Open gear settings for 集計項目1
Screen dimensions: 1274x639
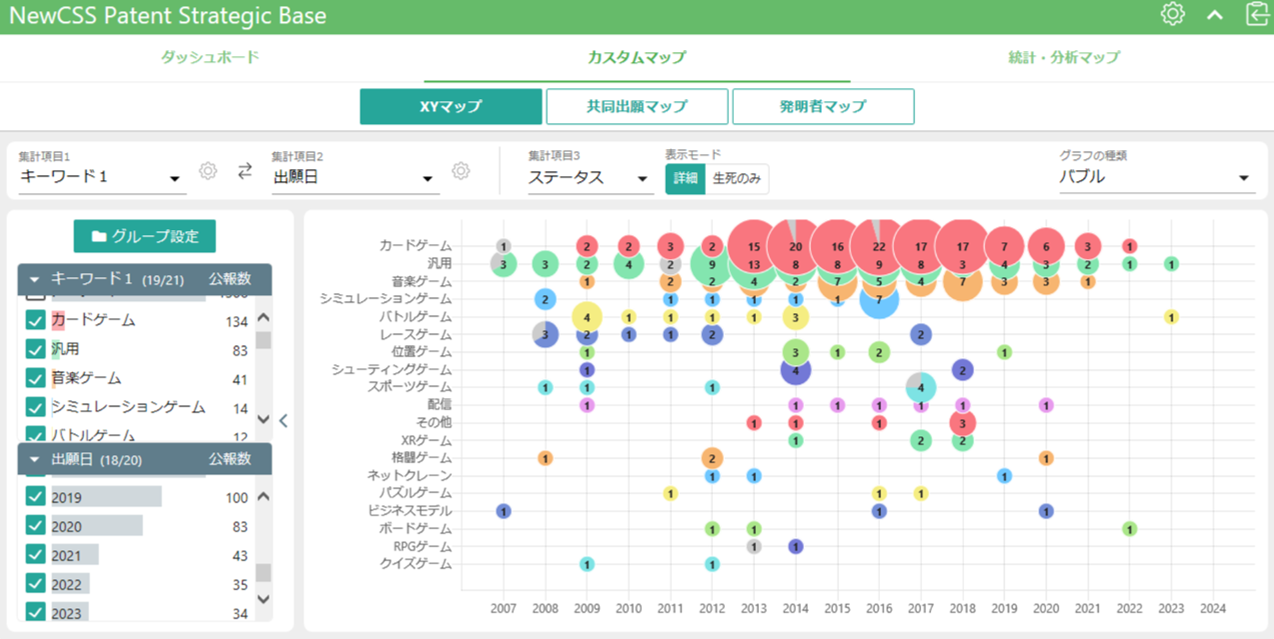[208, 171]
